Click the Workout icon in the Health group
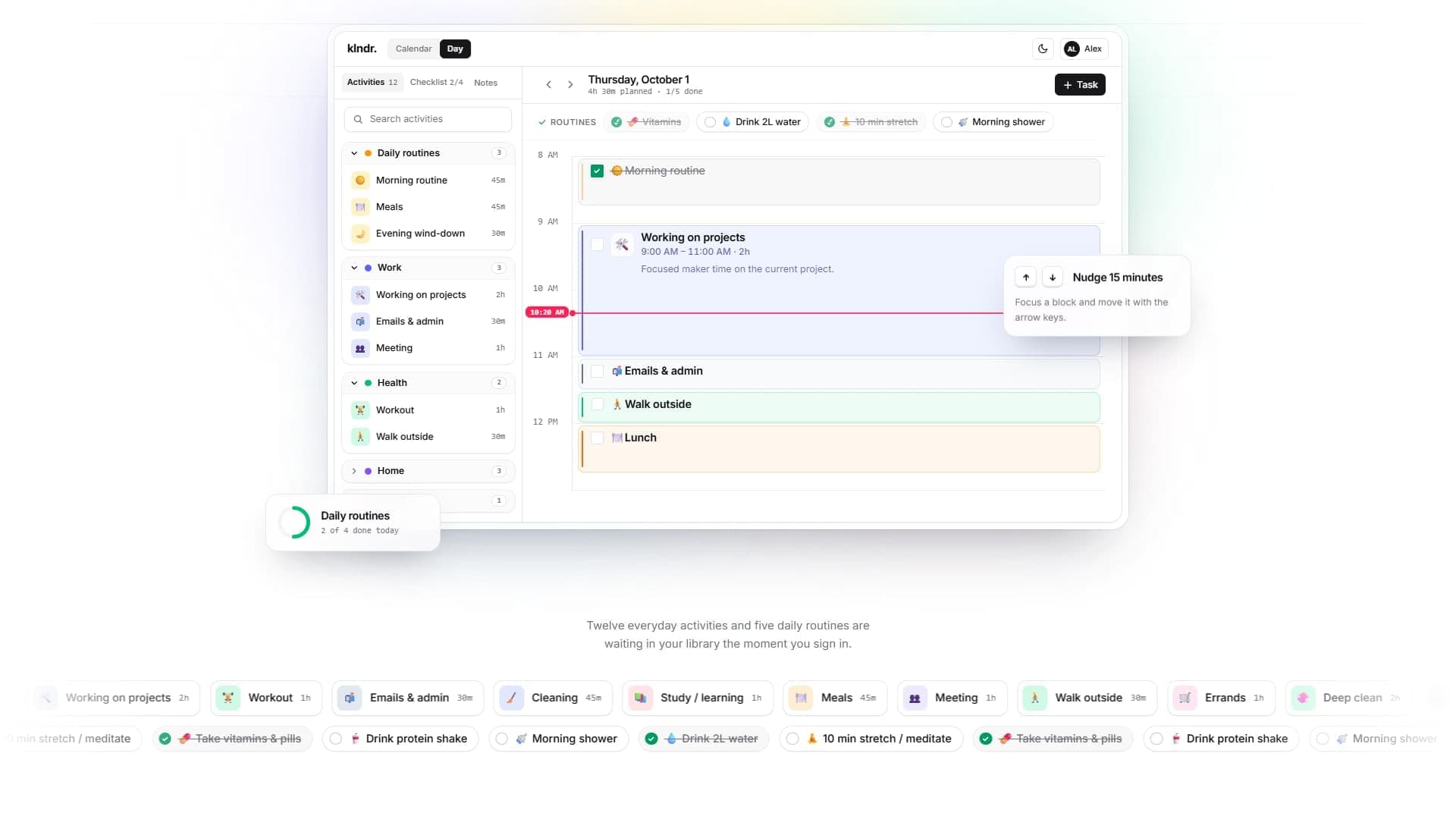 360,410
